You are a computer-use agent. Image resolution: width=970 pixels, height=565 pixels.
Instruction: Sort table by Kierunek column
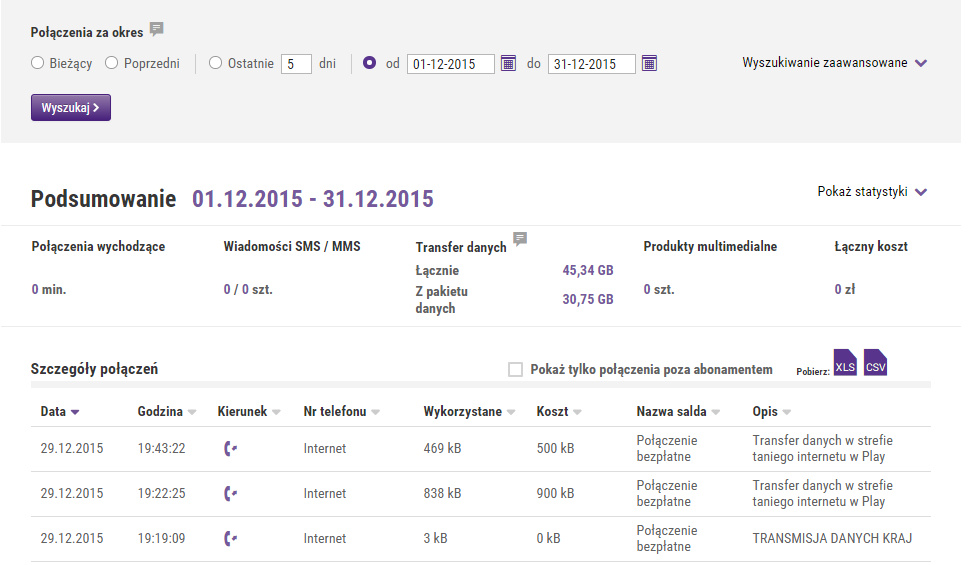click(249, 412)
